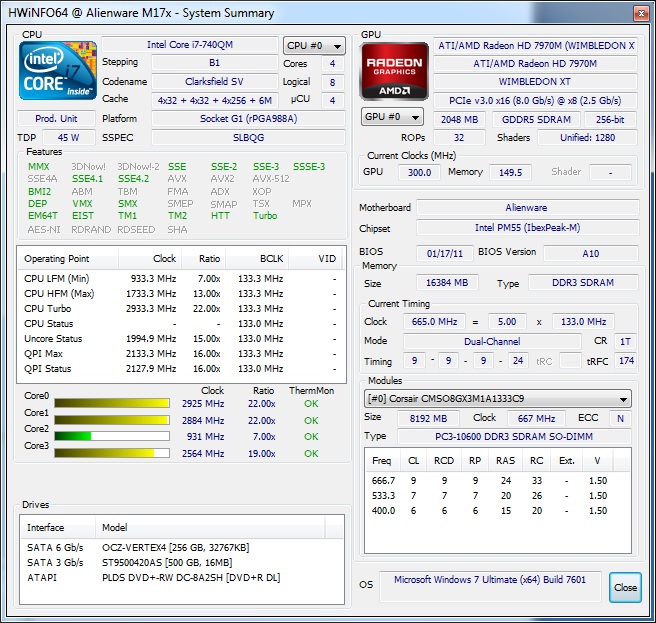
Task: Click the HTT feature label
Action: pos(220,216)
